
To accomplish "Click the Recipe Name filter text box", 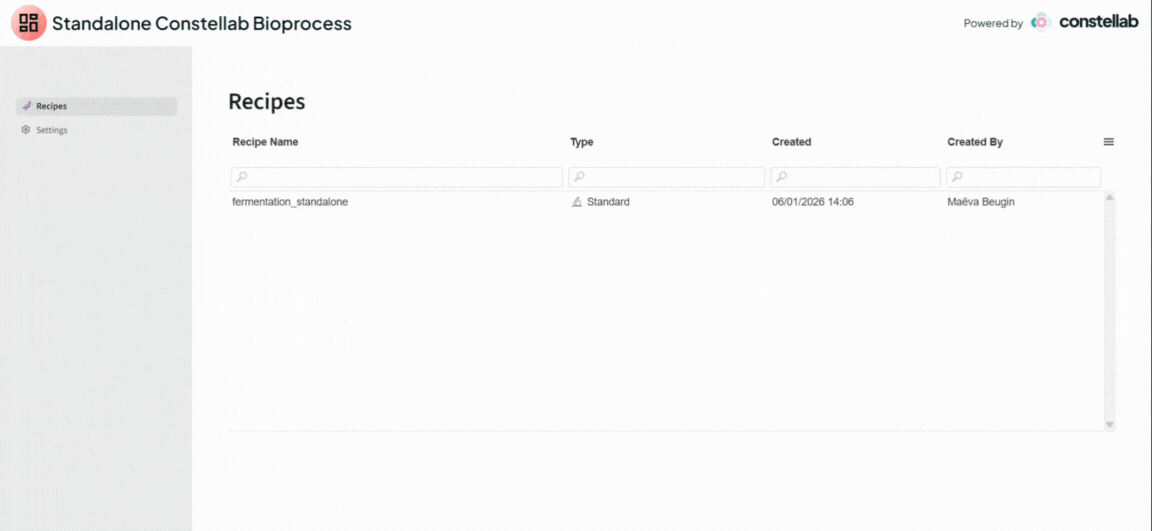I will coord(402,178).
